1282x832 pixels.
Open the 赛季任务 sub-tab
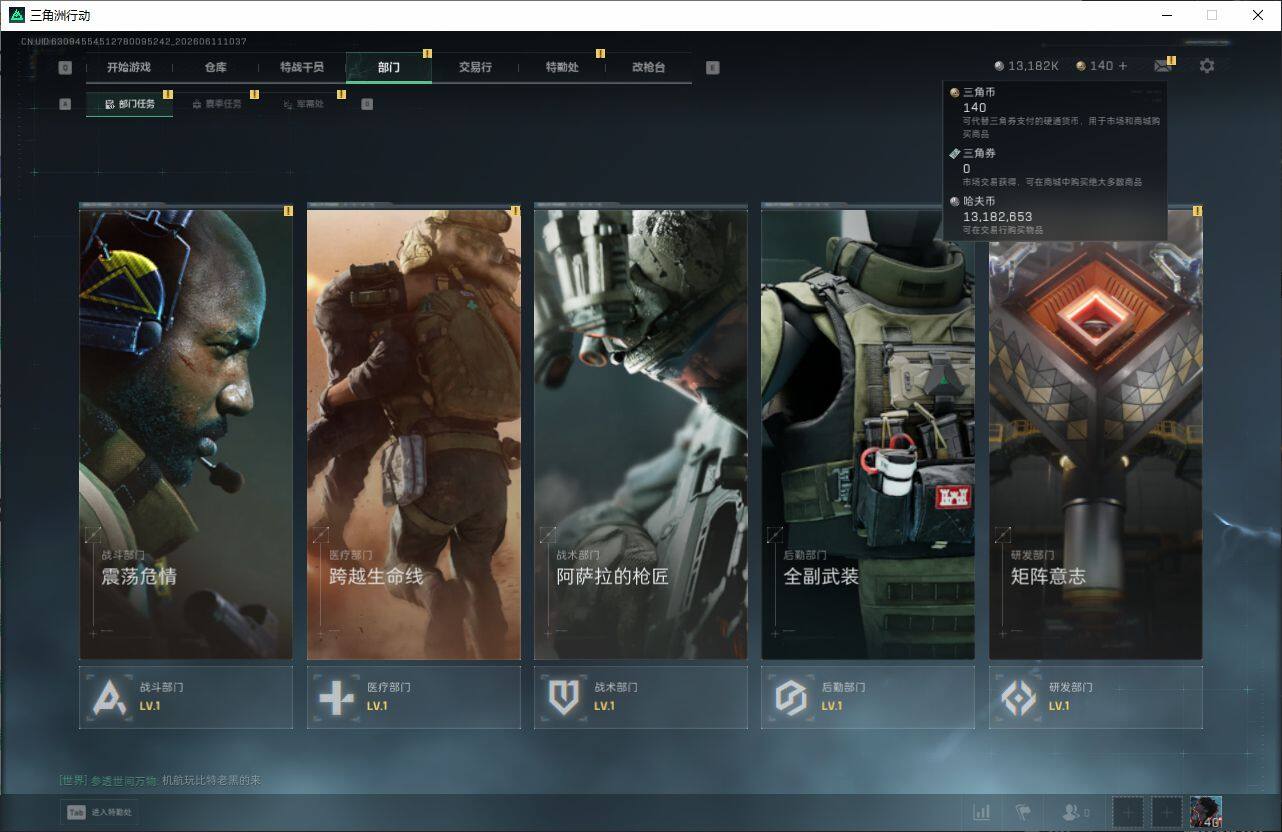click(x=217, y=104)
